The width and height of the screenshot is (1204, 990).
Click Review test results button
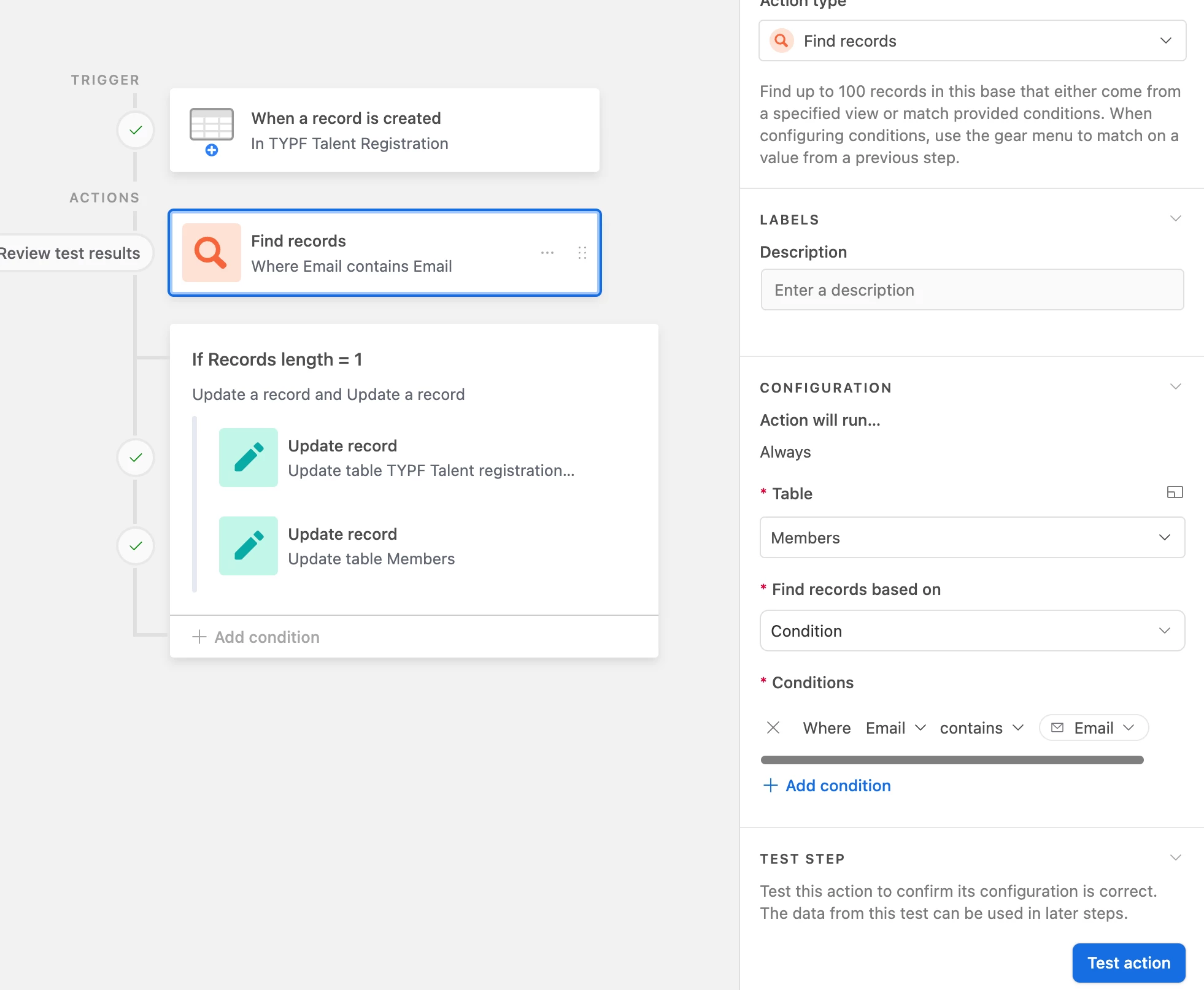point(71,253)
